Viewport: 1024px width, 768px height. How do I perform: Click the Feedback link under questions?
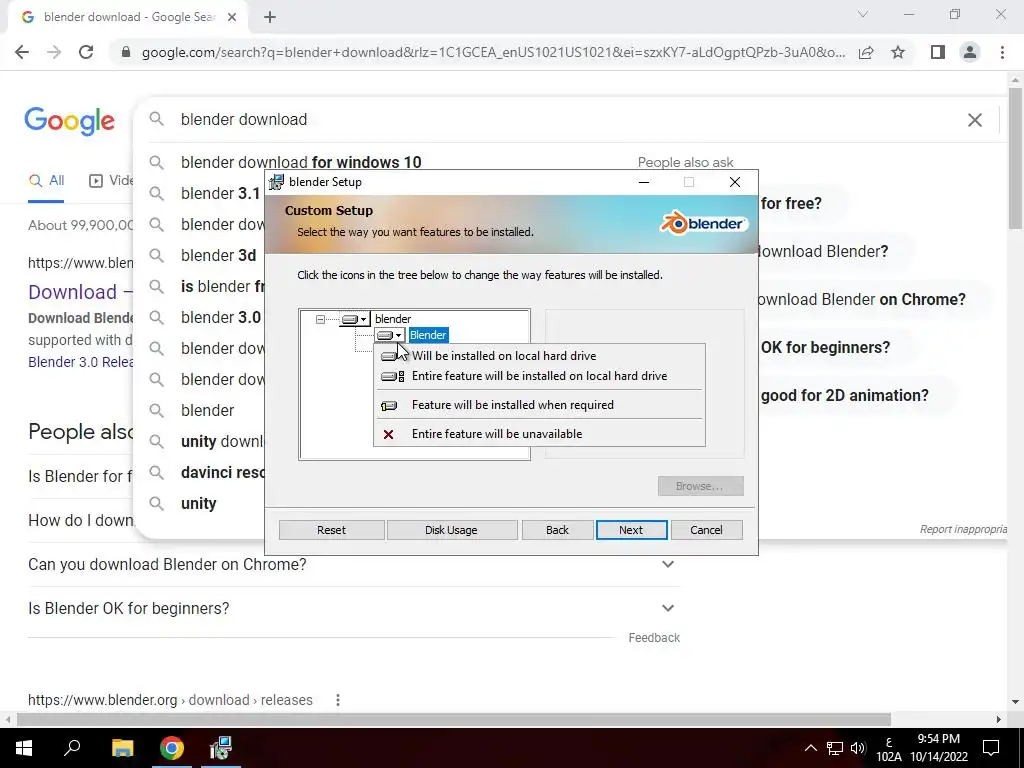654,638
